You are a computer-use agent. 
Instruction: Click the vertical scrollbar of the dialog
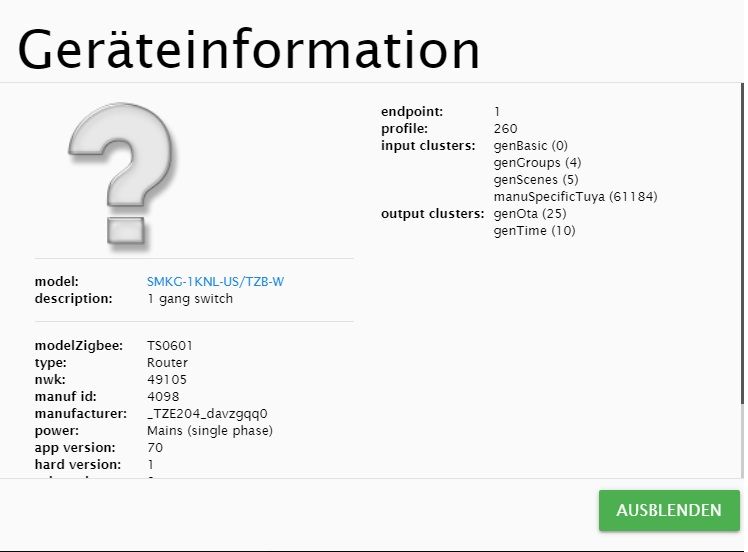point(741,200)
